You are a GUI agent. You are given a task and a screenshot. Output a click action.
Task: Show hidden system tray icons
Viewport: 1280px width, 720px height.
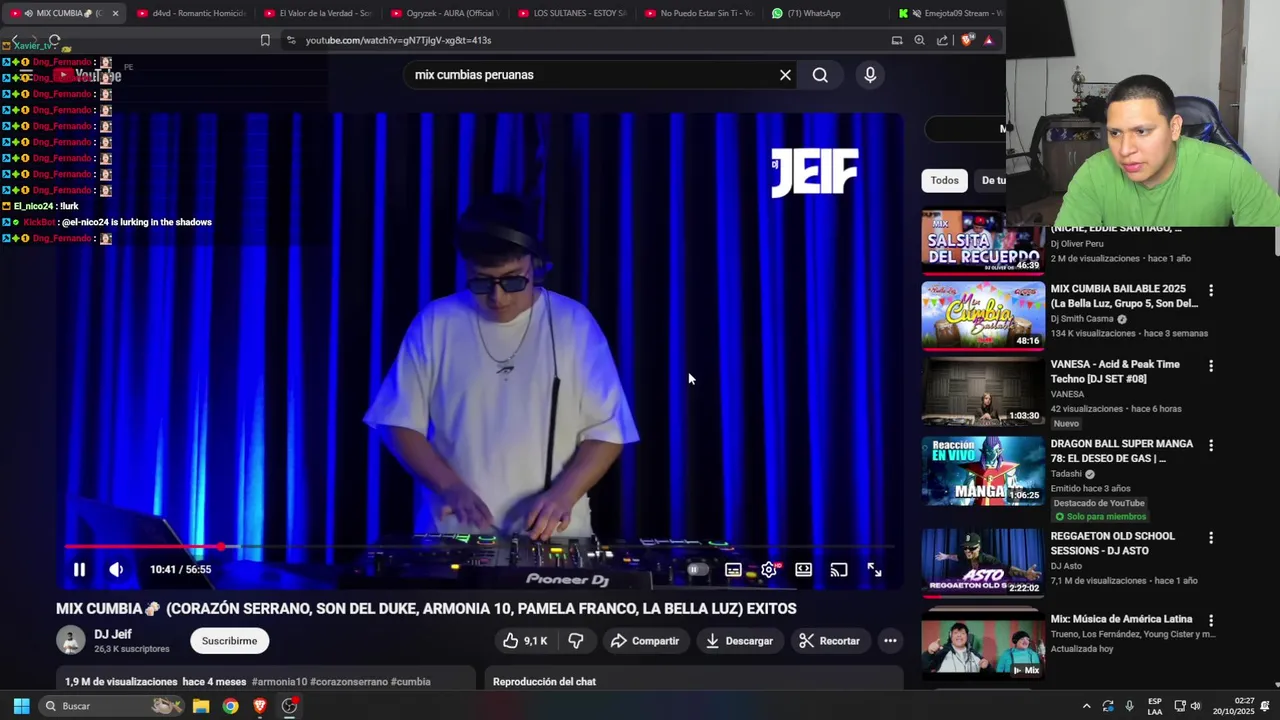pyautogui.click(x=1086, y=706)
